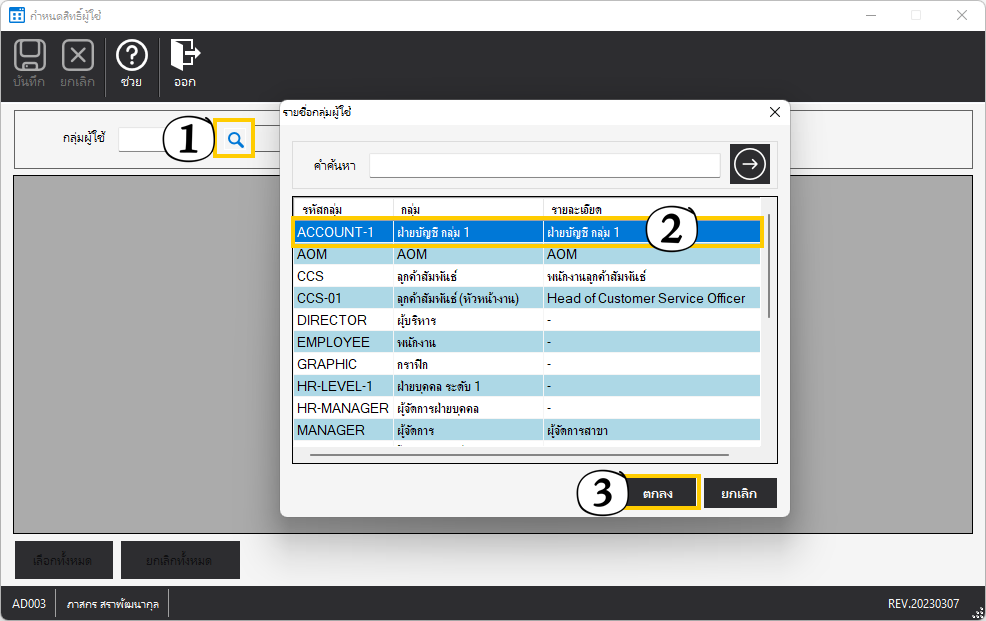986x621 pixels.
Task: Click the ตกลง confirm button
Action: tap(661, 494)
